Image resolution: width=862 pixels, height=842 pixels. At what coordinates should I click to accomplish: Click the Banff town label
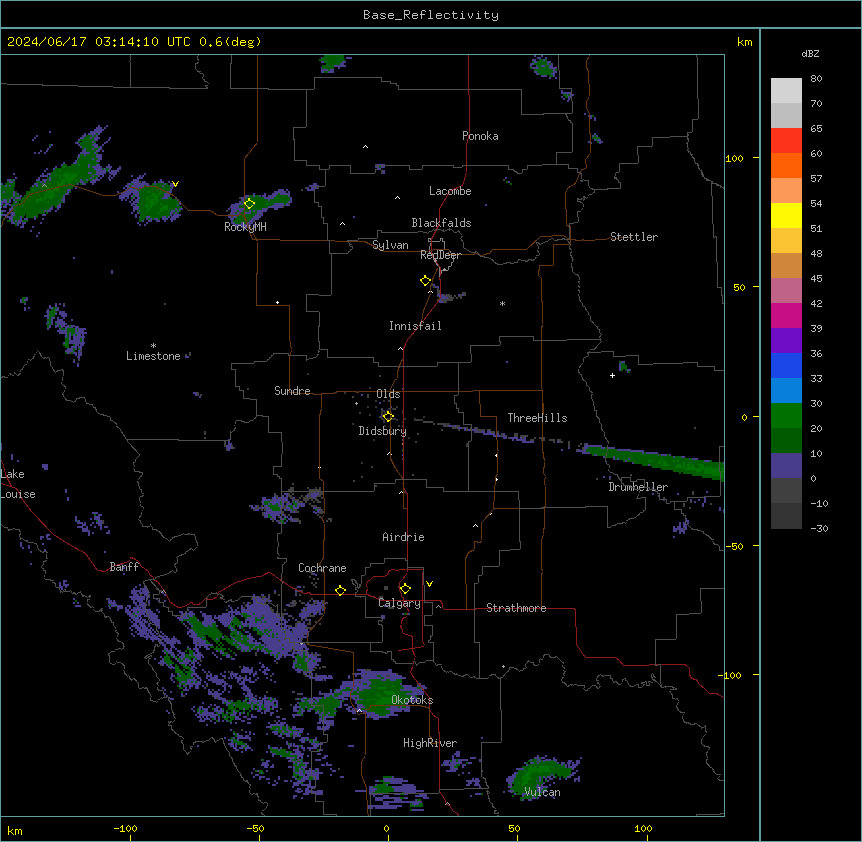(x=124, y=567)
